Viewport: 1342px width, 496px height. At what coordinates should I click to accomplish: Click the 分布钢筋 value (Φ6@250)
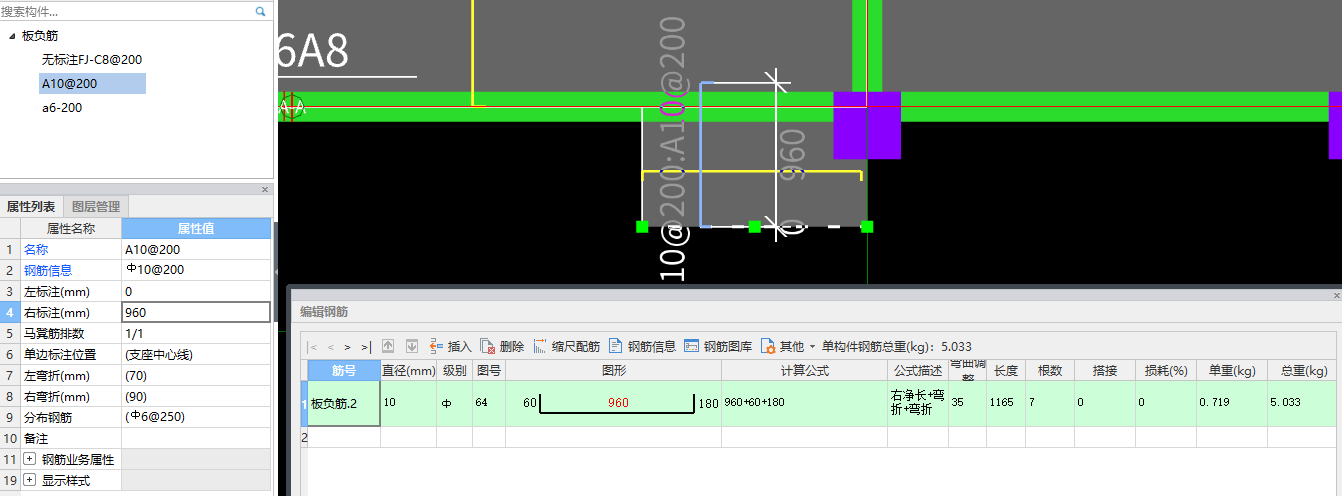[x=196, y=417]
